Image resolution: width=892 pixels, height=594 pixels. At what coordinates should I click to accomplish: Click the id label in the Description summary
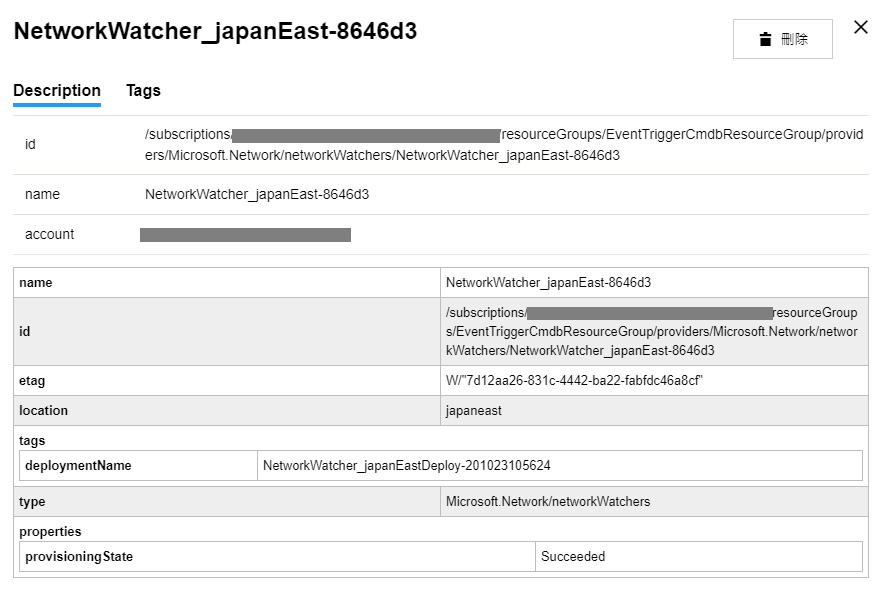tap(30, 145)
